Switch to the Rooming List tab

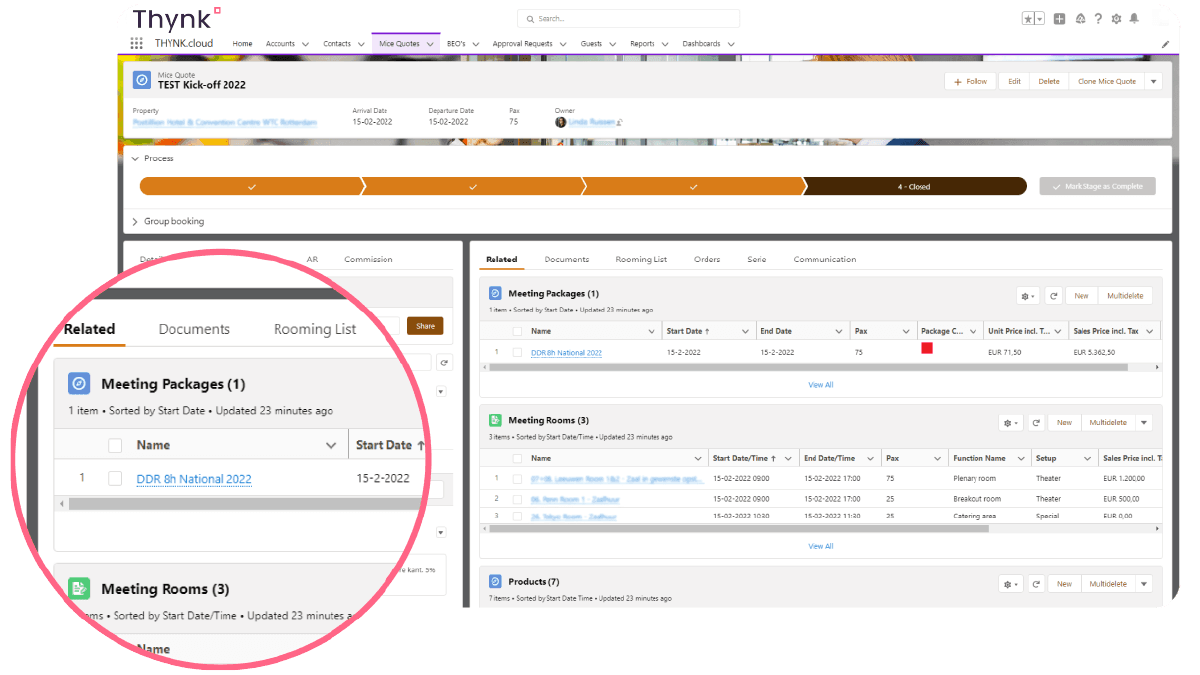point(641,259)
